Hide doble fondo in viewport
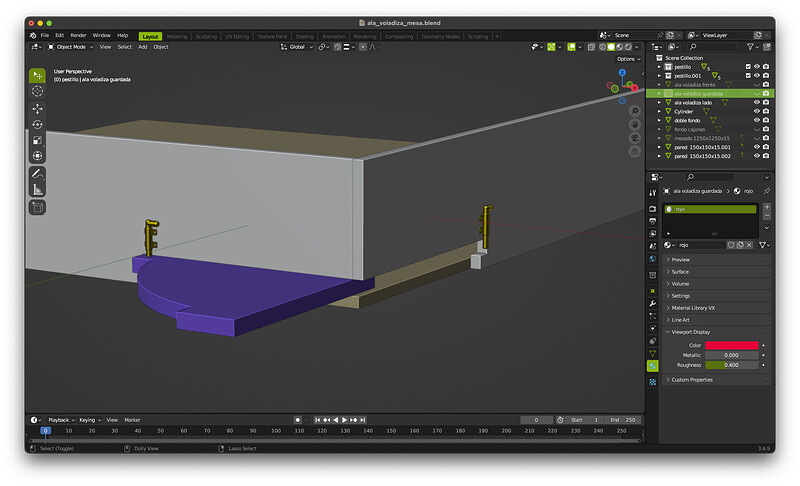This screenshot has height=486, width=800. (x=757, y=120)
